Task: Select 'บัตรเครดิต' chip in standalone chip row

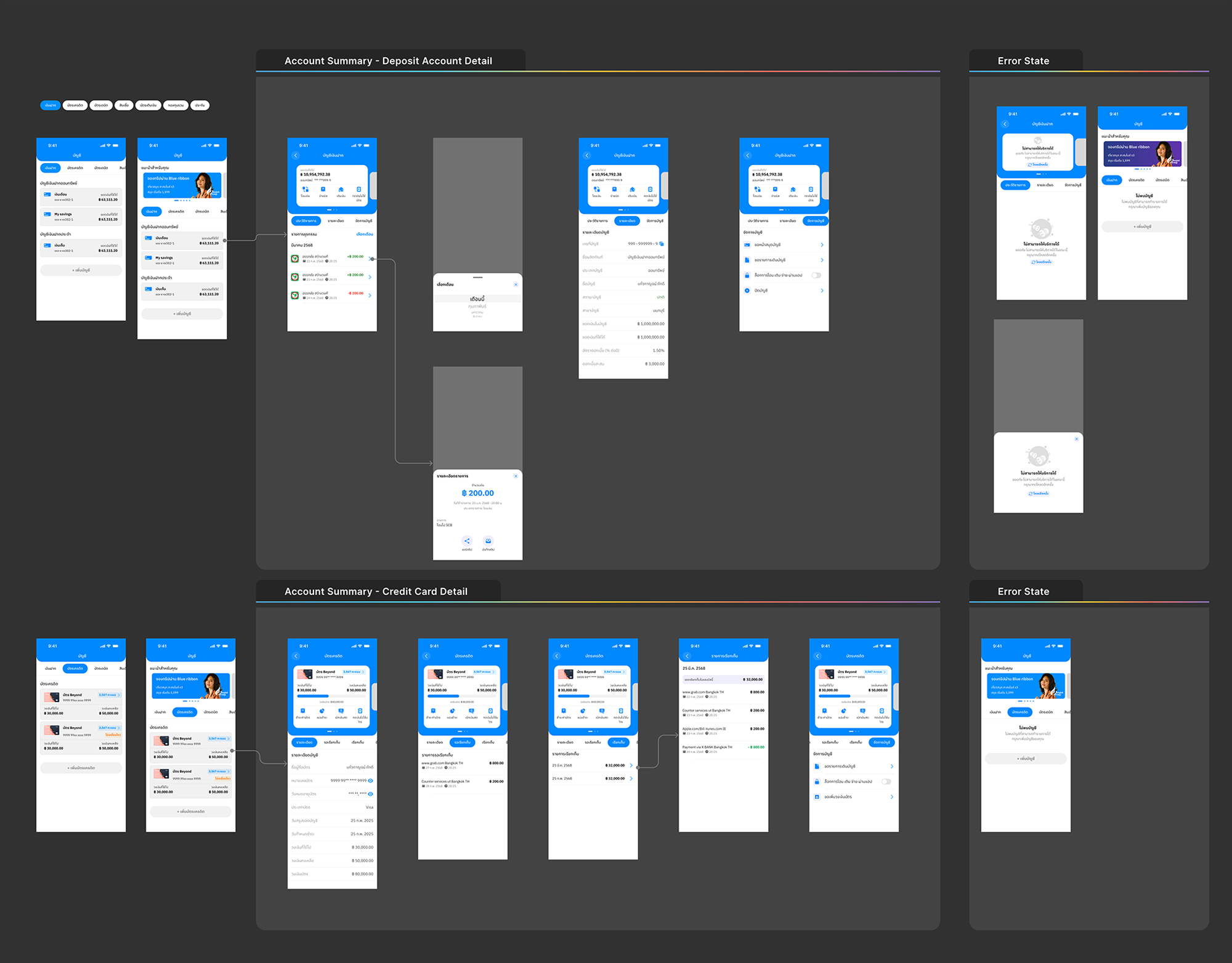Action: (75, 105)
